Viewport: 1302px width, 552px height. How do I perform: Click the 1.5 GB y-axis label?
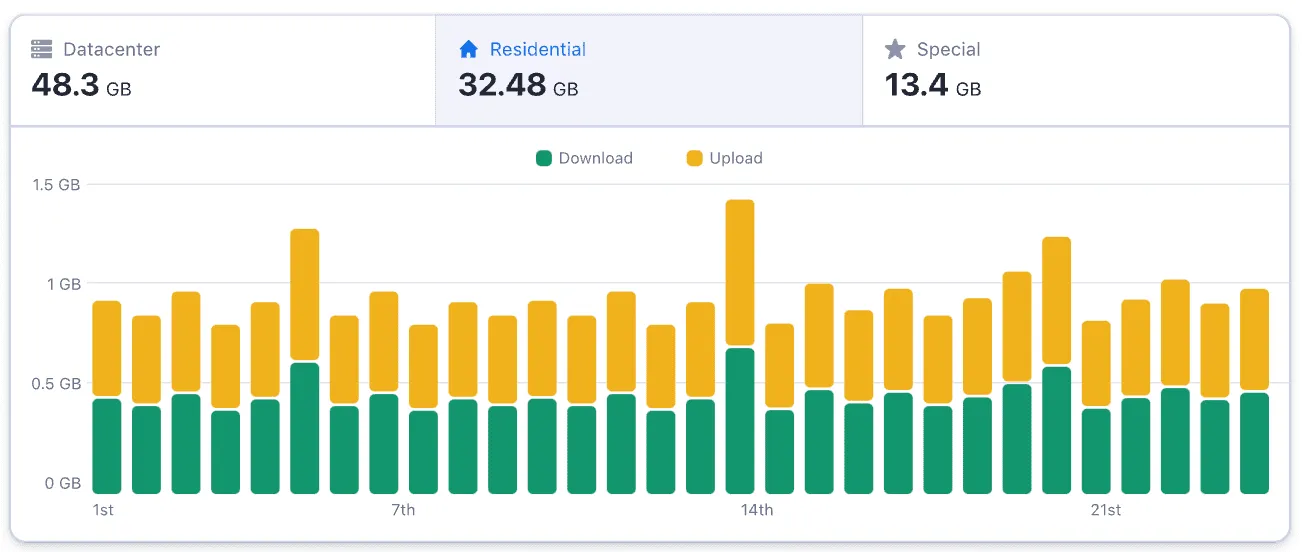[x=56, y=185]
